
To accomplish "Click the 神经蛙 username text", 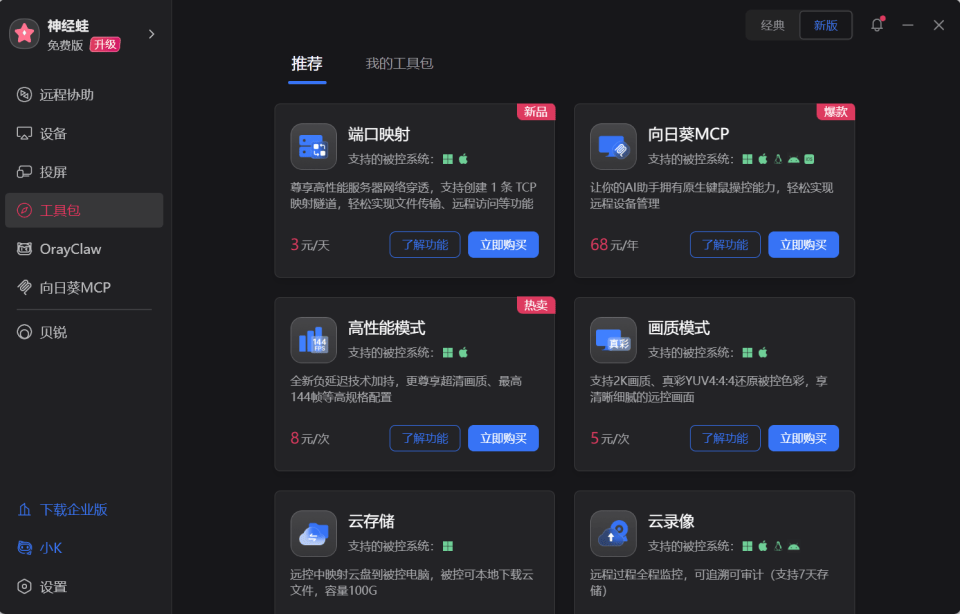I will pos(68,26).
